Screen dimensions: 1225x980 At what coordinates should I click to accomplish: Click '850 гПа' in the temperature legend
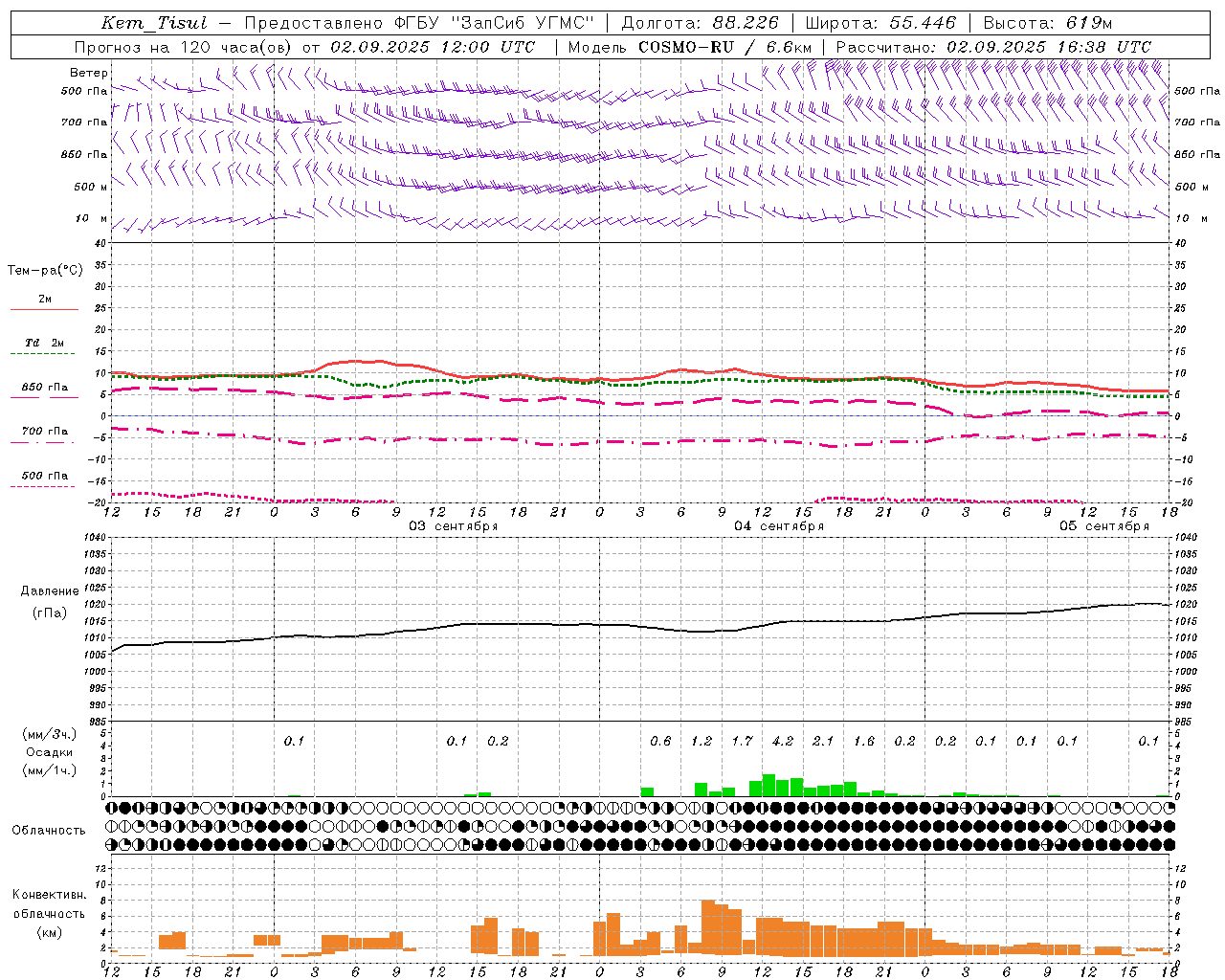[45, 388]
